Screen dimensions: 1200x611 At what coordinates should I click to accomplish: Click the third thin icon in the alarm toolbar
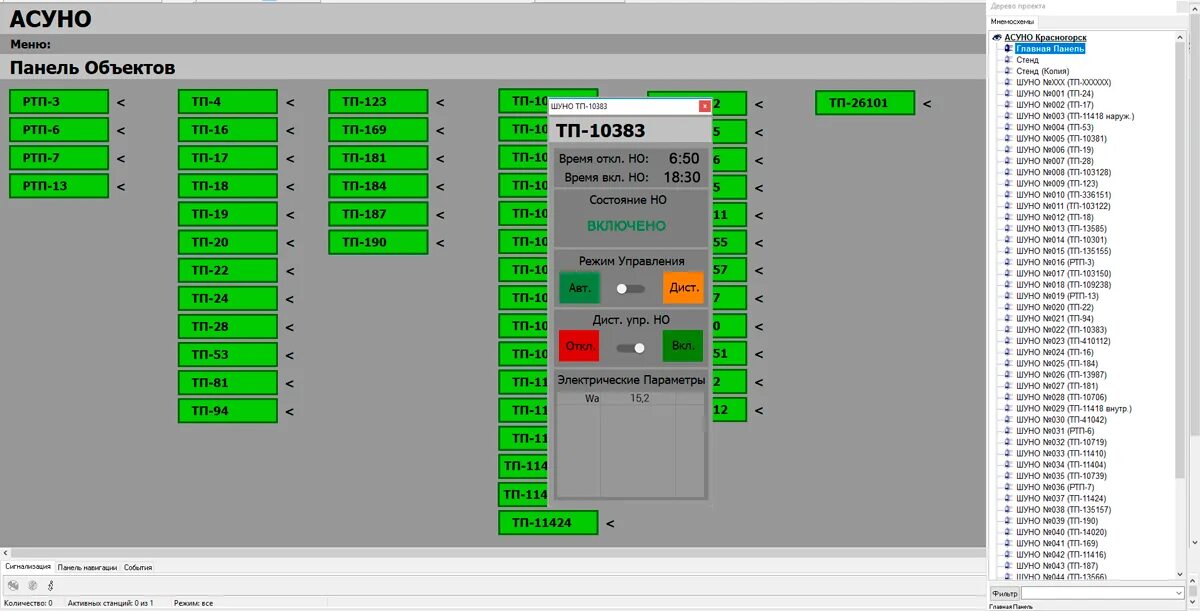pyautogui.click(x=50, y=586)
